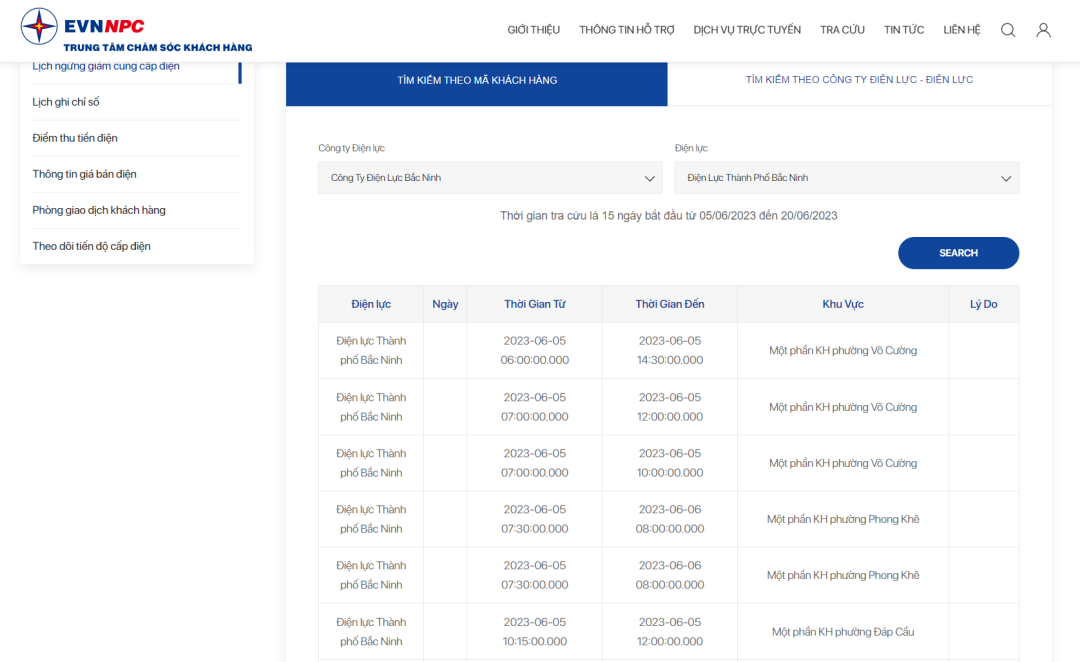Open Thông tin giá bán điện link

coord(84,174)
